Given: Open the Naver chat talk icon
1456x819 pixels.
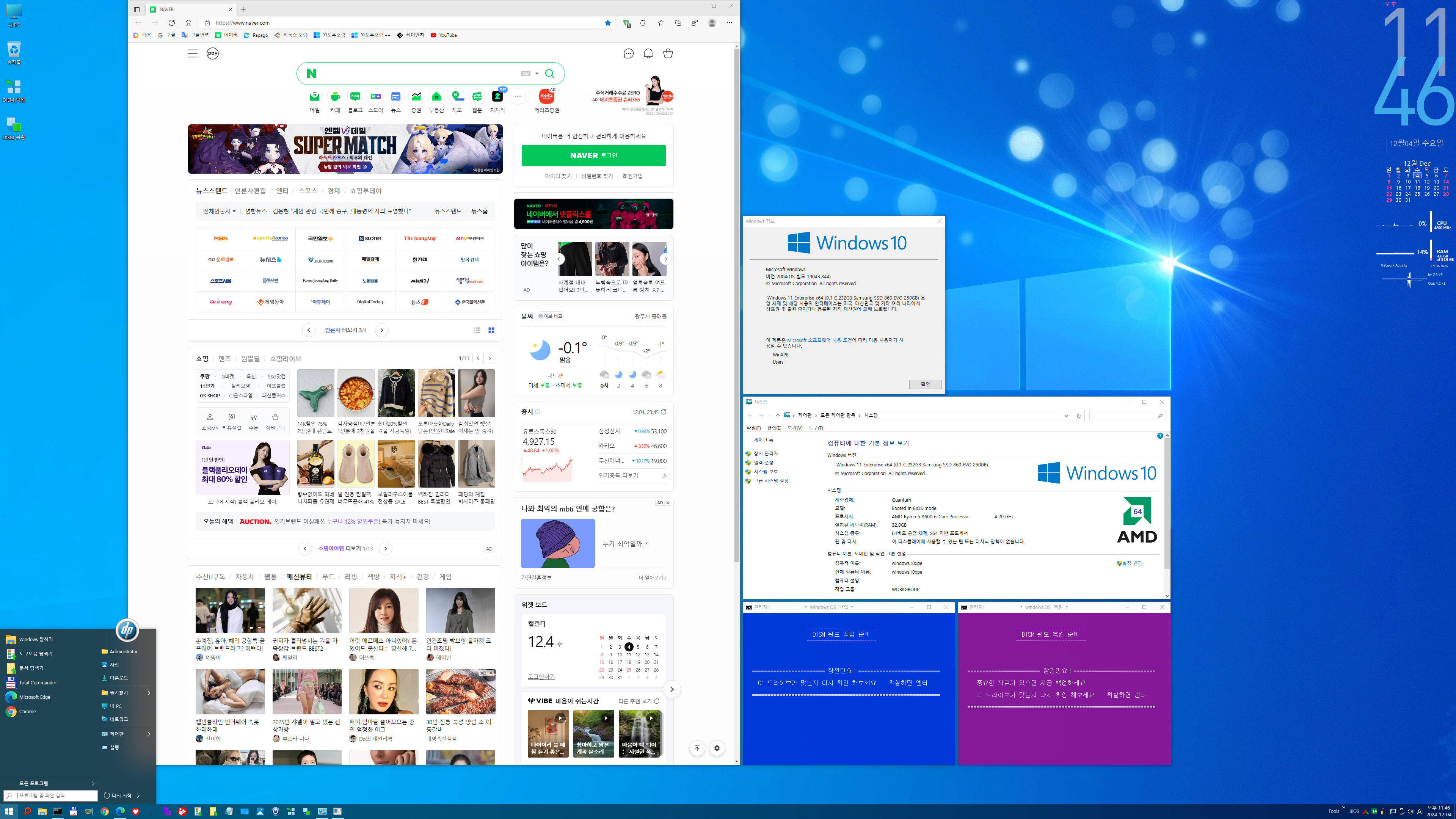Looking at the screenshot, I should click(x=629, y=54).
